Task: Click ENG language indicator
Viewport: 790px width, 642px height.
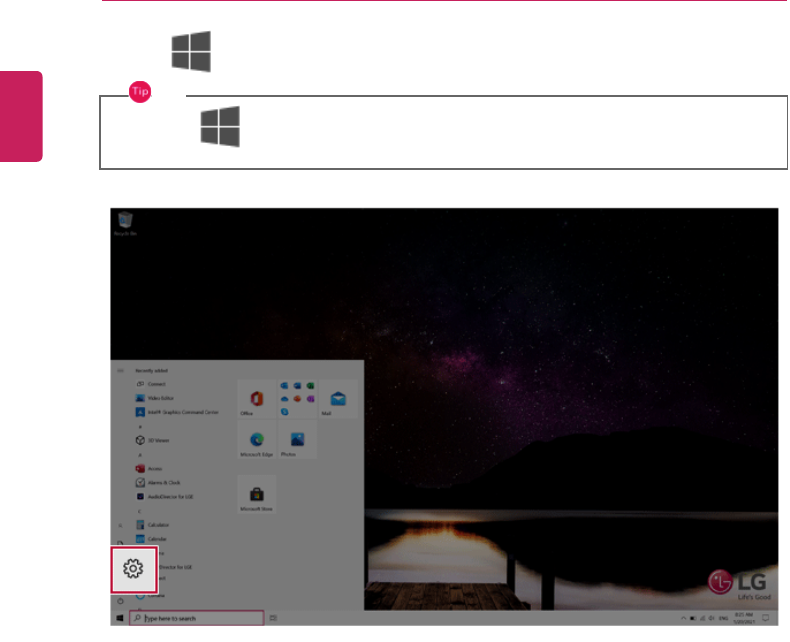Action: click(723, 618)
